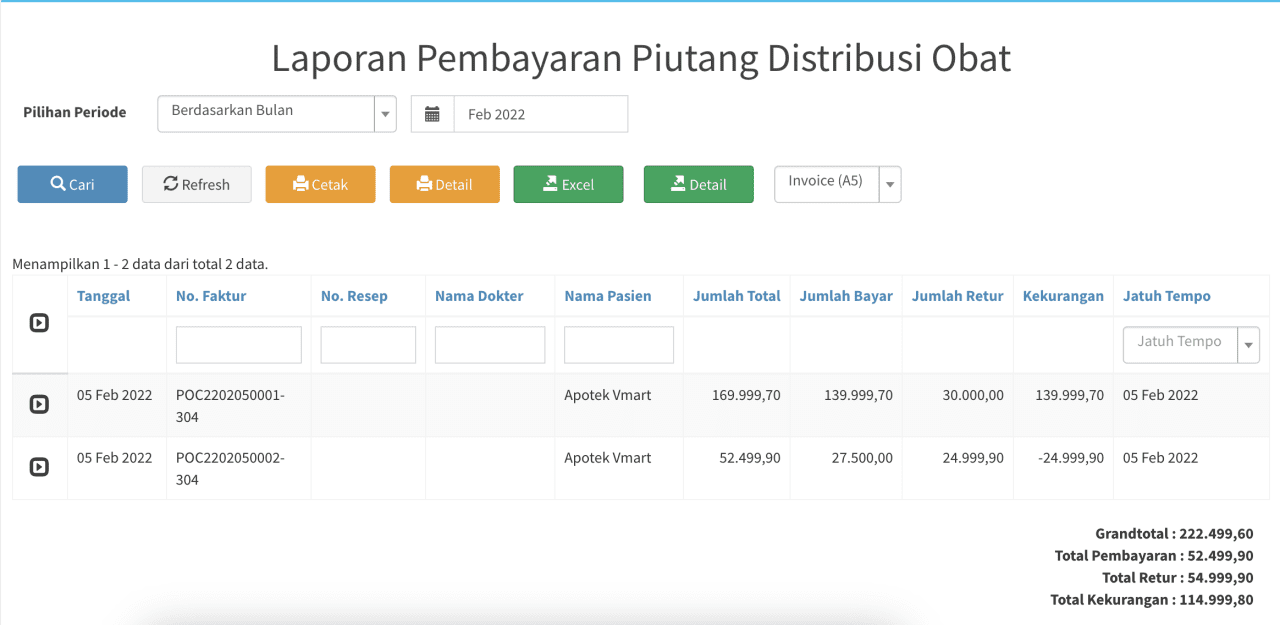The image size is (1280, 625).
Task: Click the Feb 2022 date field
Action: click(541, 114)
